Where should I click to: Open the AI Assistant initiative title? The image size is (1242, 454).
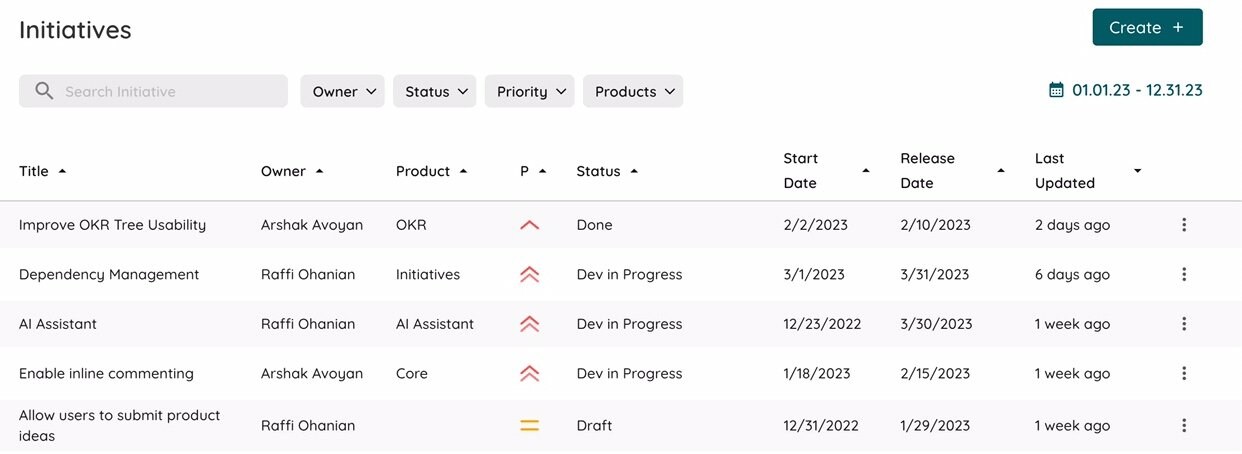tap(58, 324)
